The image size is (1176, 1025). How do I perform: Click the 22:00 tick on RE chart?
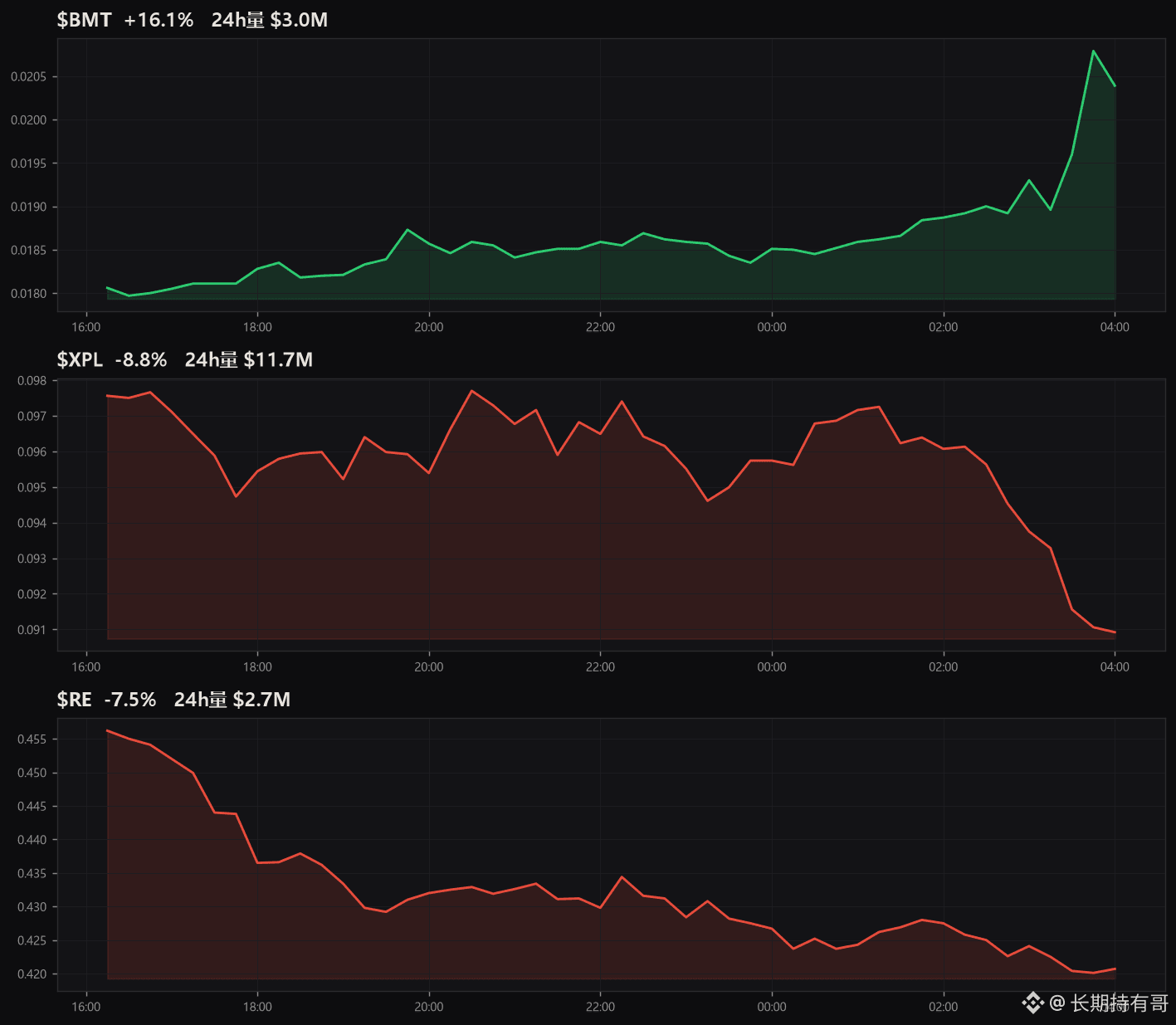(x=600, y=1007)
